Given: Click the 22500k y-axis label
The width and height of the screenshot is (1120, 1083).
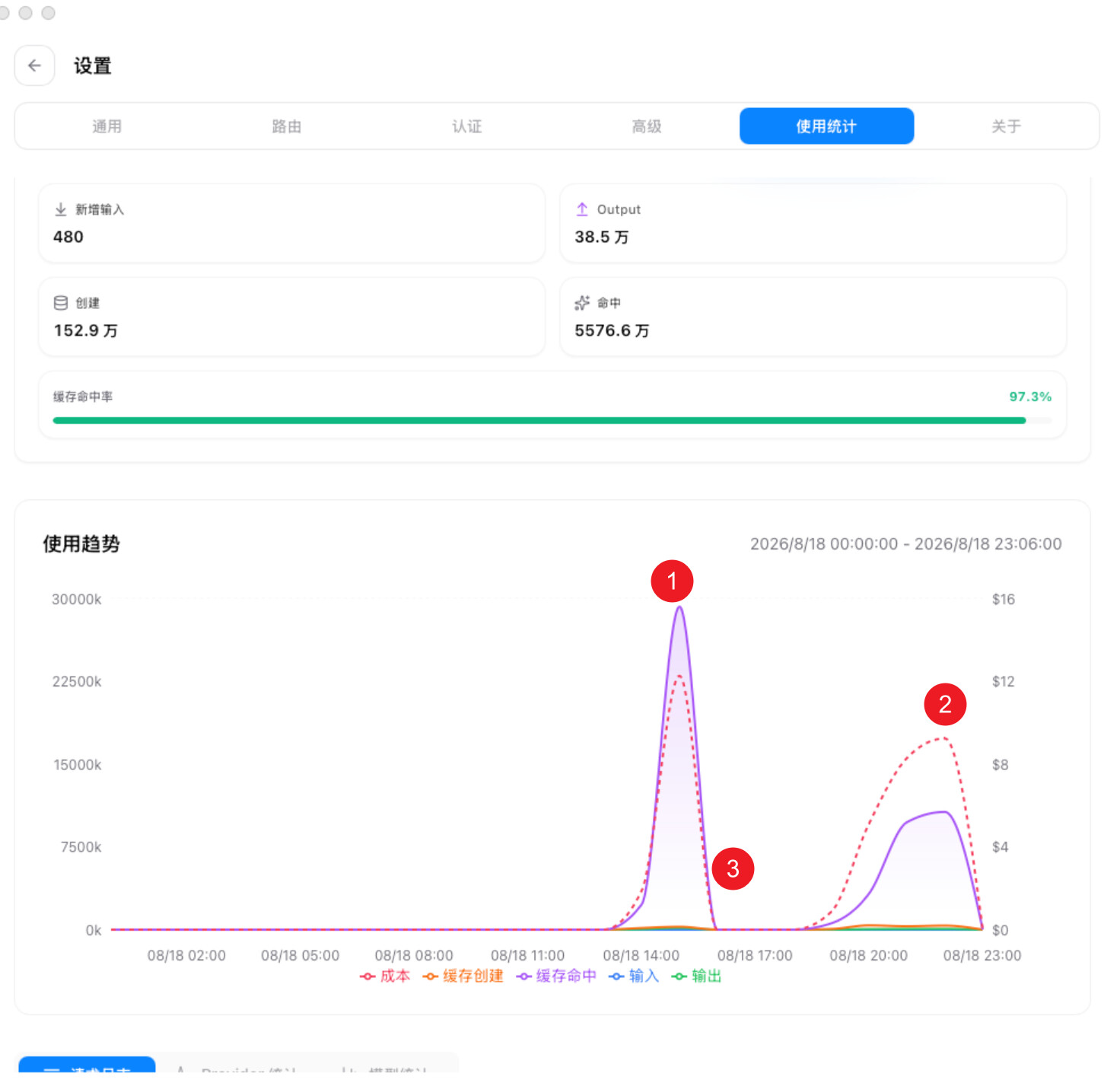Looking at the screenshot, I should (x=77, y=681).
